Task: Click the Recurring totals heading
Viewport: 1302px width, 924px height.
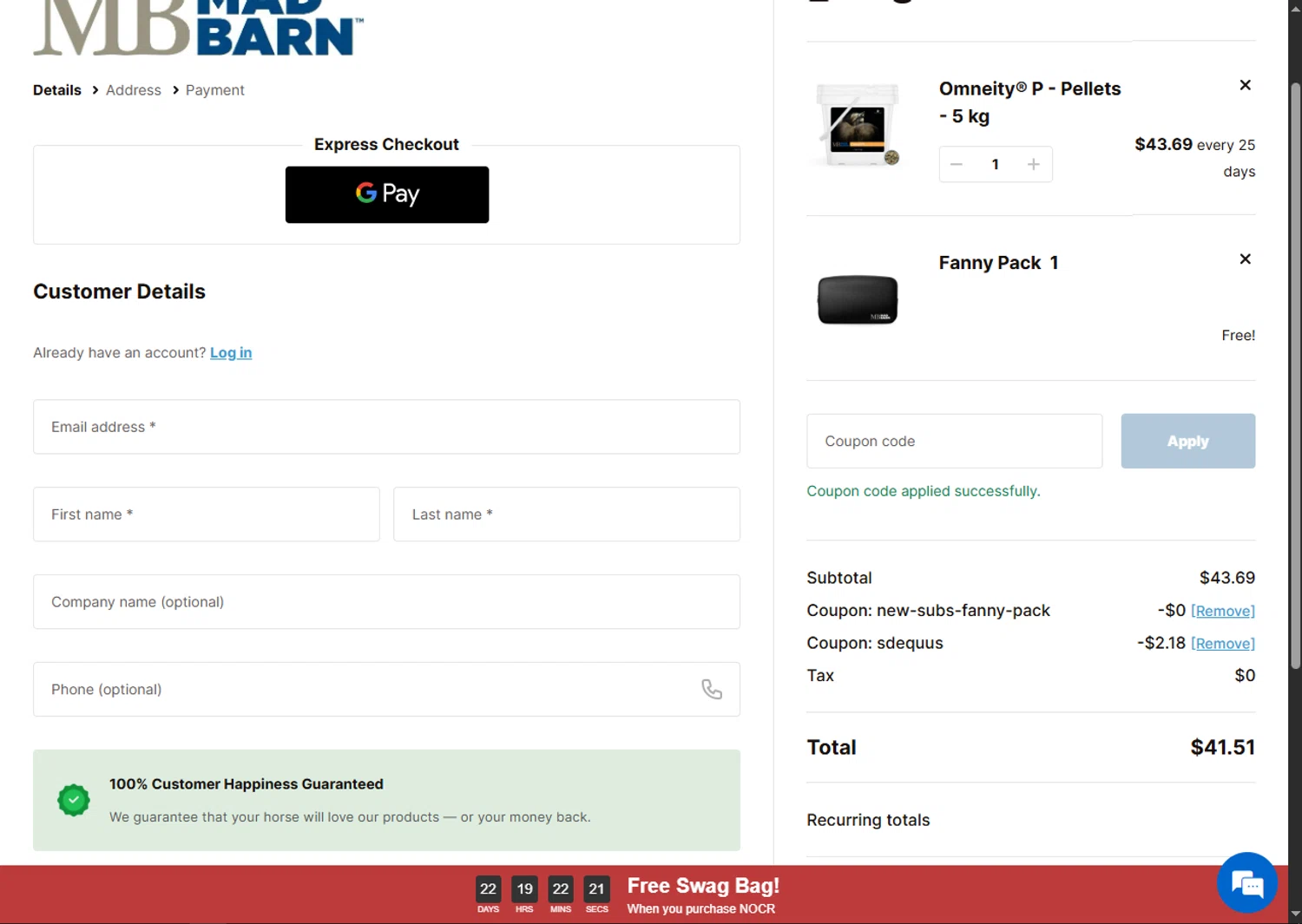Action: pyautogui.click(x=868, y=820)
